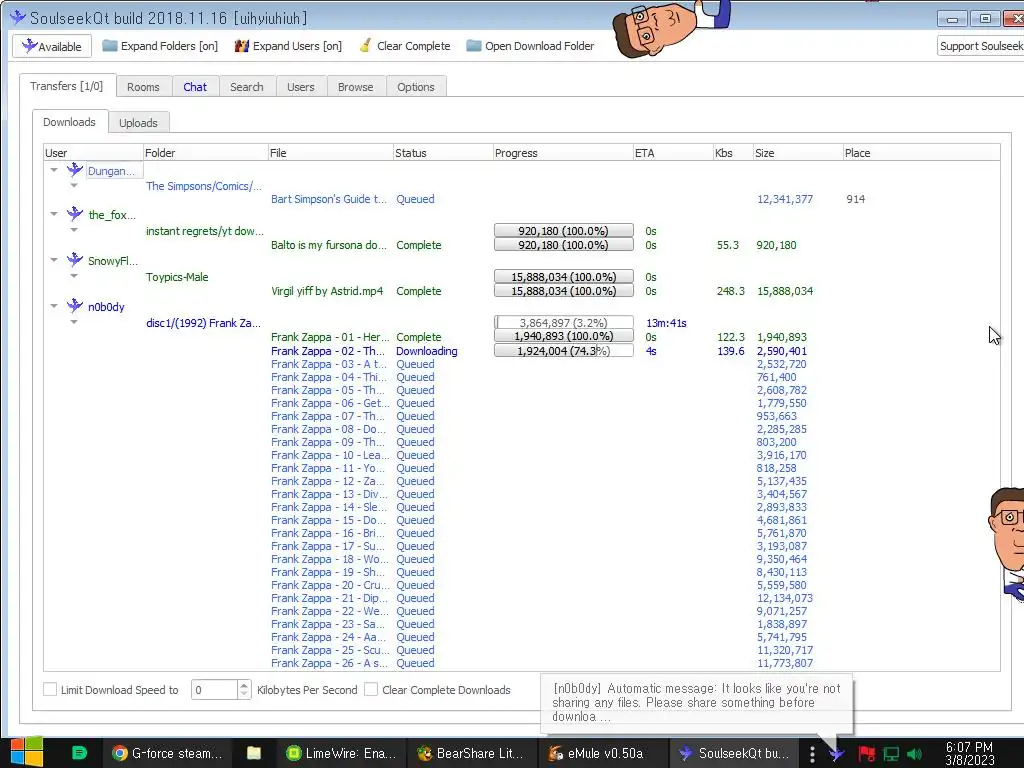
Task: Sort by the Place column header
Action: tap(921, 153)
